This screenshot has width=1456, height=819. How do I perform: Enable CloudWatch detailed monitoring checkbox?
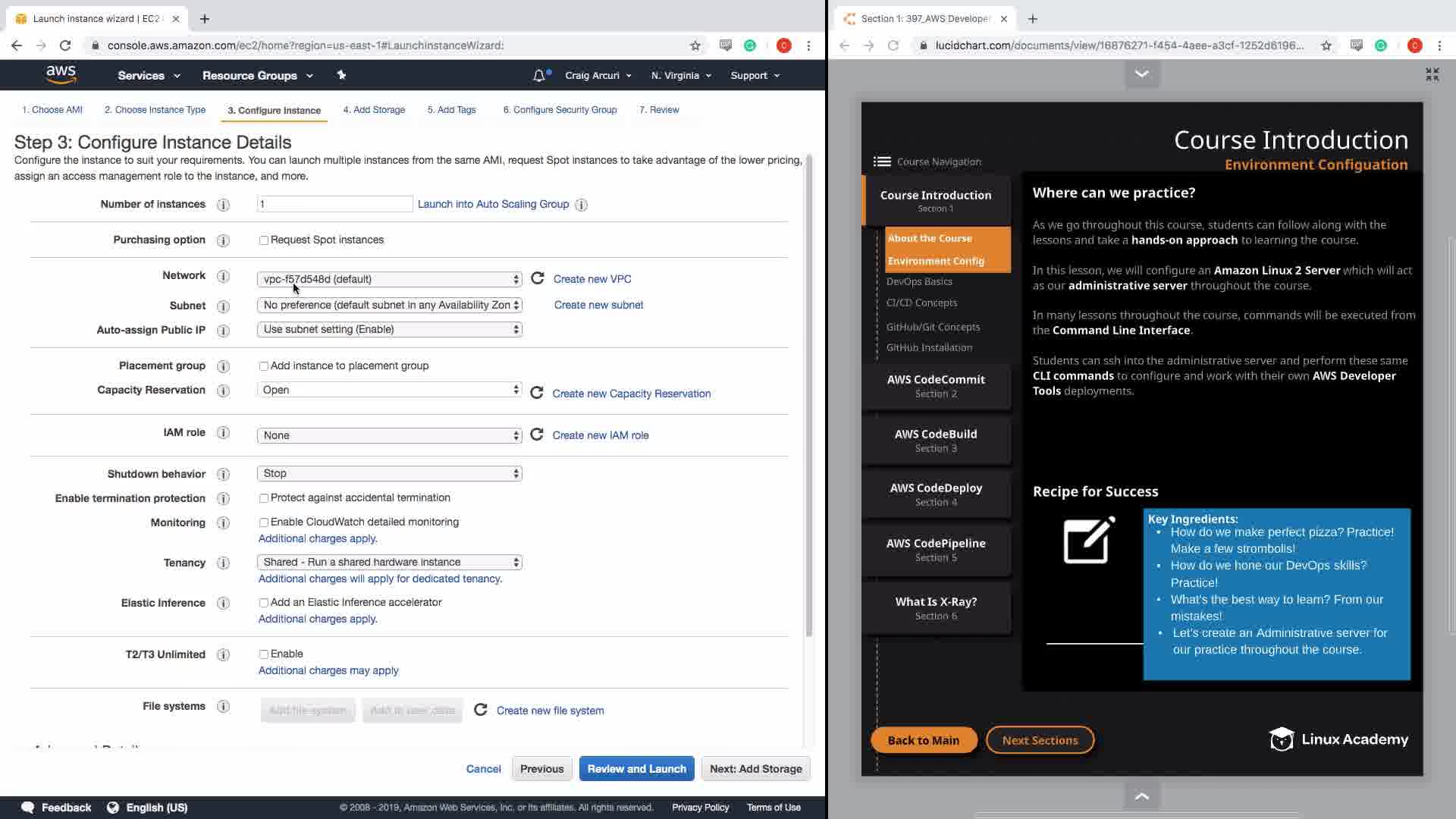click(x=264, y=522)
